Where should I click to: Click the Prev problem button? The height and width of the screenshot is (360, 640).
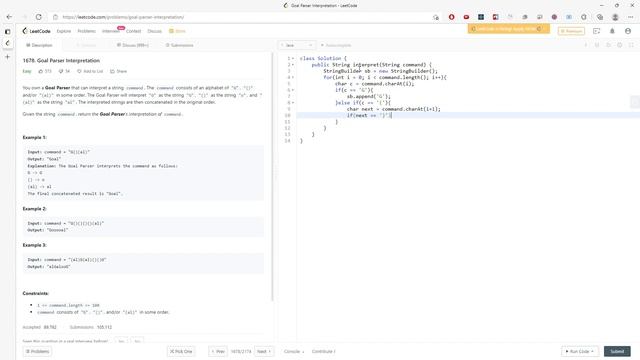click(x=218, y=351)
